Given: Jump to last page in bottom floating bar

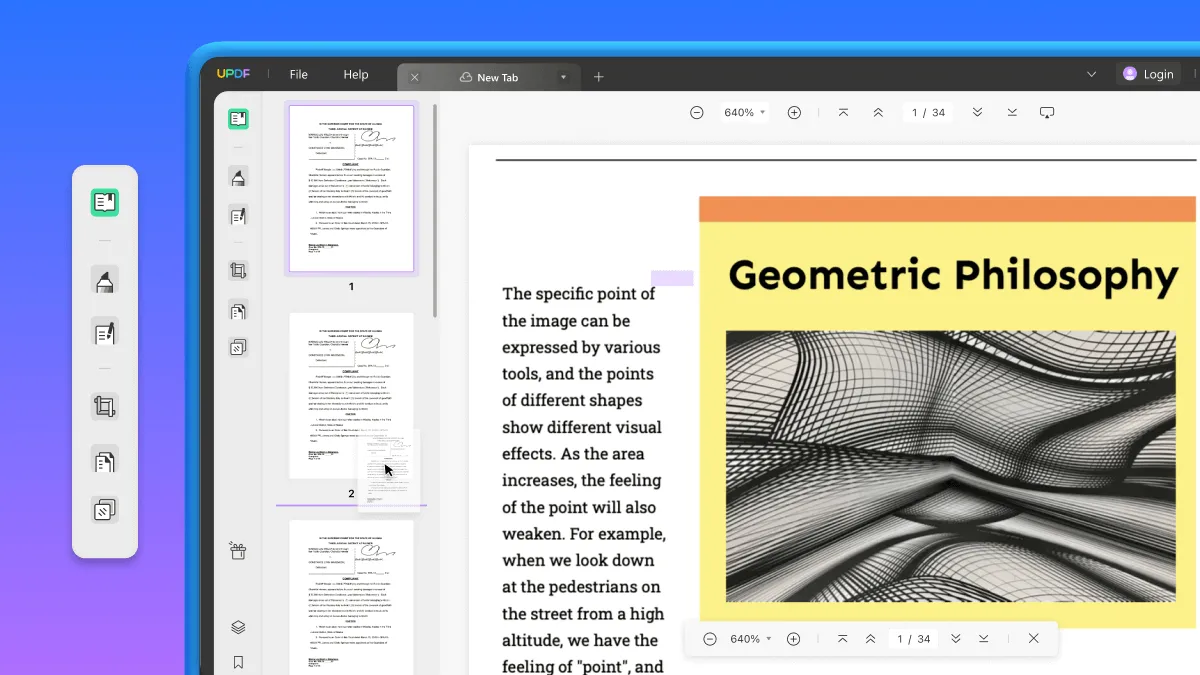Looking at the screenshot, I should pyautogui.click(x=984, y=639).
